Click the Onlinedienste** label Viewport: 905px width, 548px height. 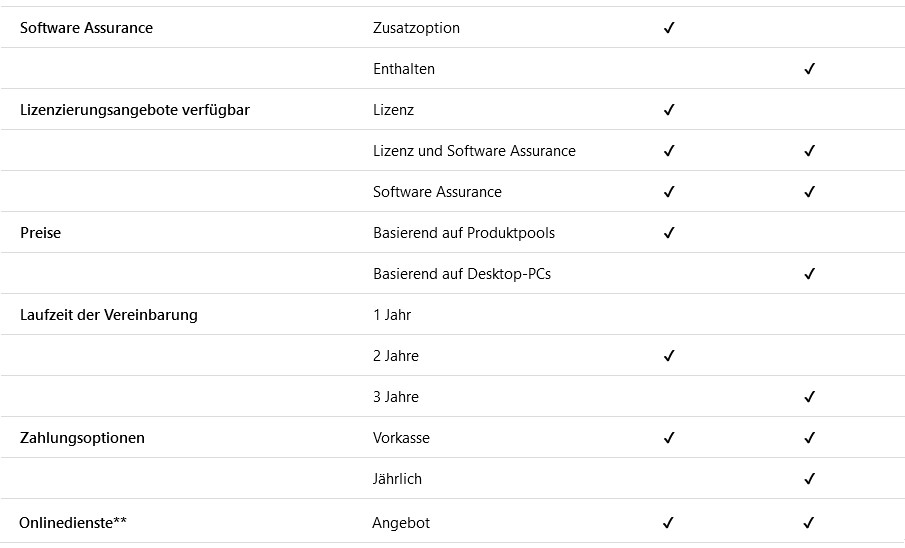click(73, 523)
